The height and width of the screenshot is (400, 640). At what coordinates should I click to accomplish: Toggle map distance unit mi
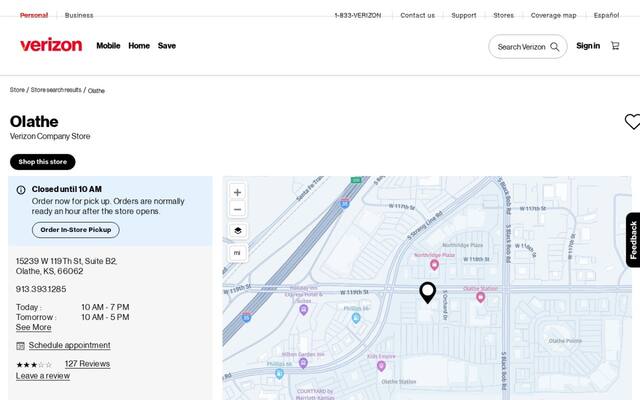point(237,253)
